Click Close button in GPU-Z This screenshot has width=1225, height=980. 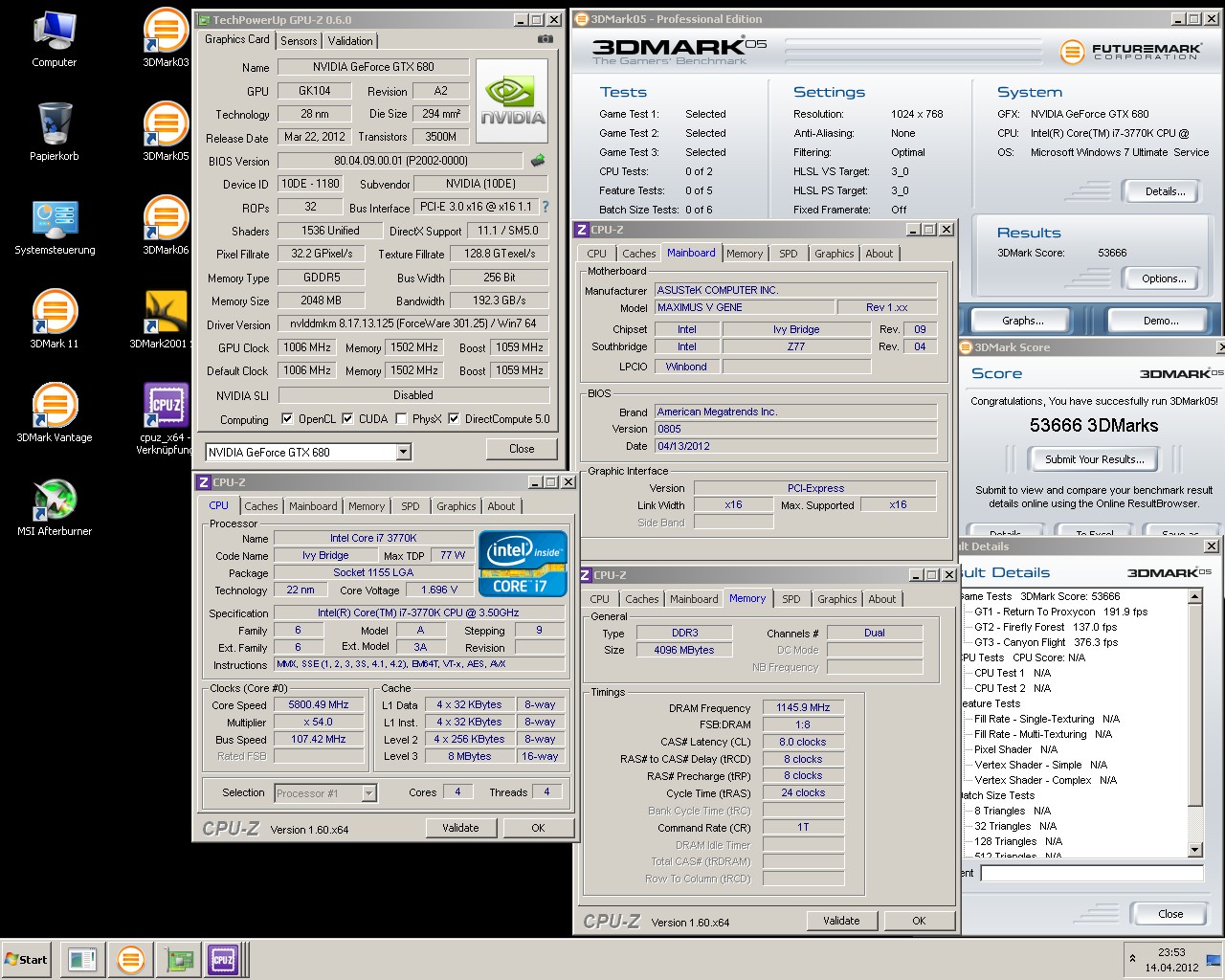522,449
